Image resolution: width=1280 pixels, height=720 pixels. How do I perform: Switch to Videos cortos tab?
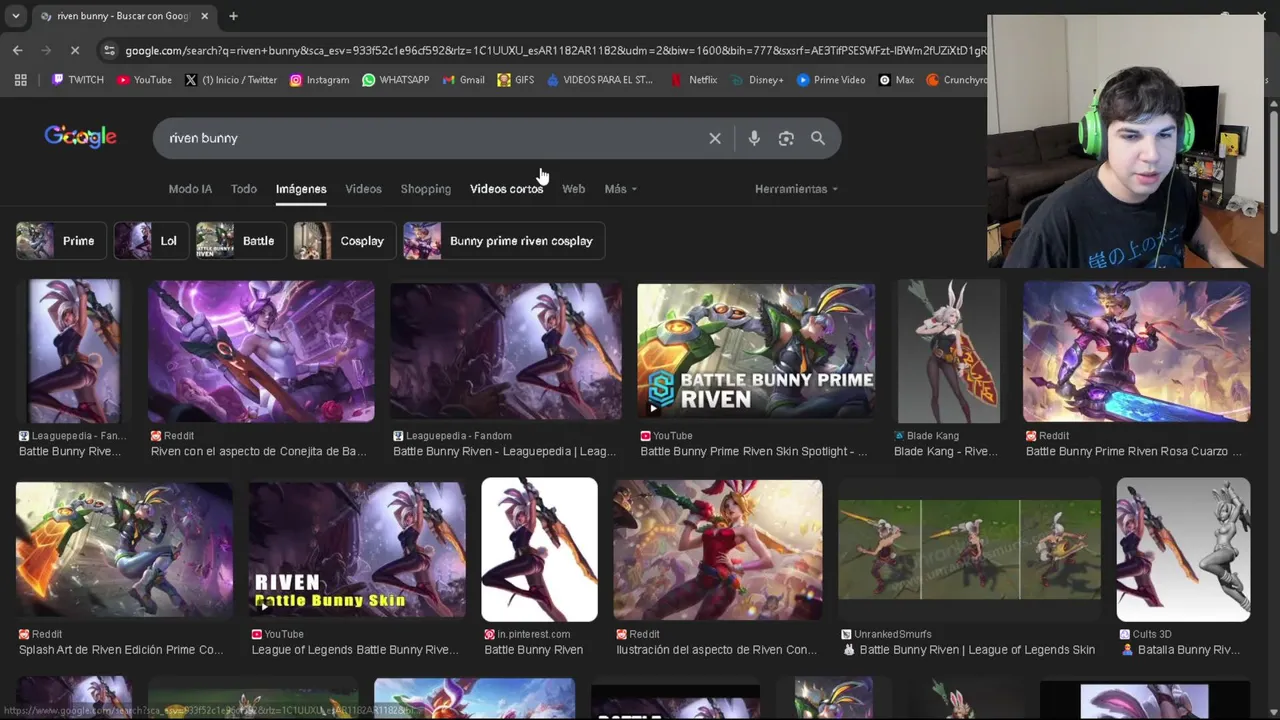pyautogui.click(x=506, y=189)
